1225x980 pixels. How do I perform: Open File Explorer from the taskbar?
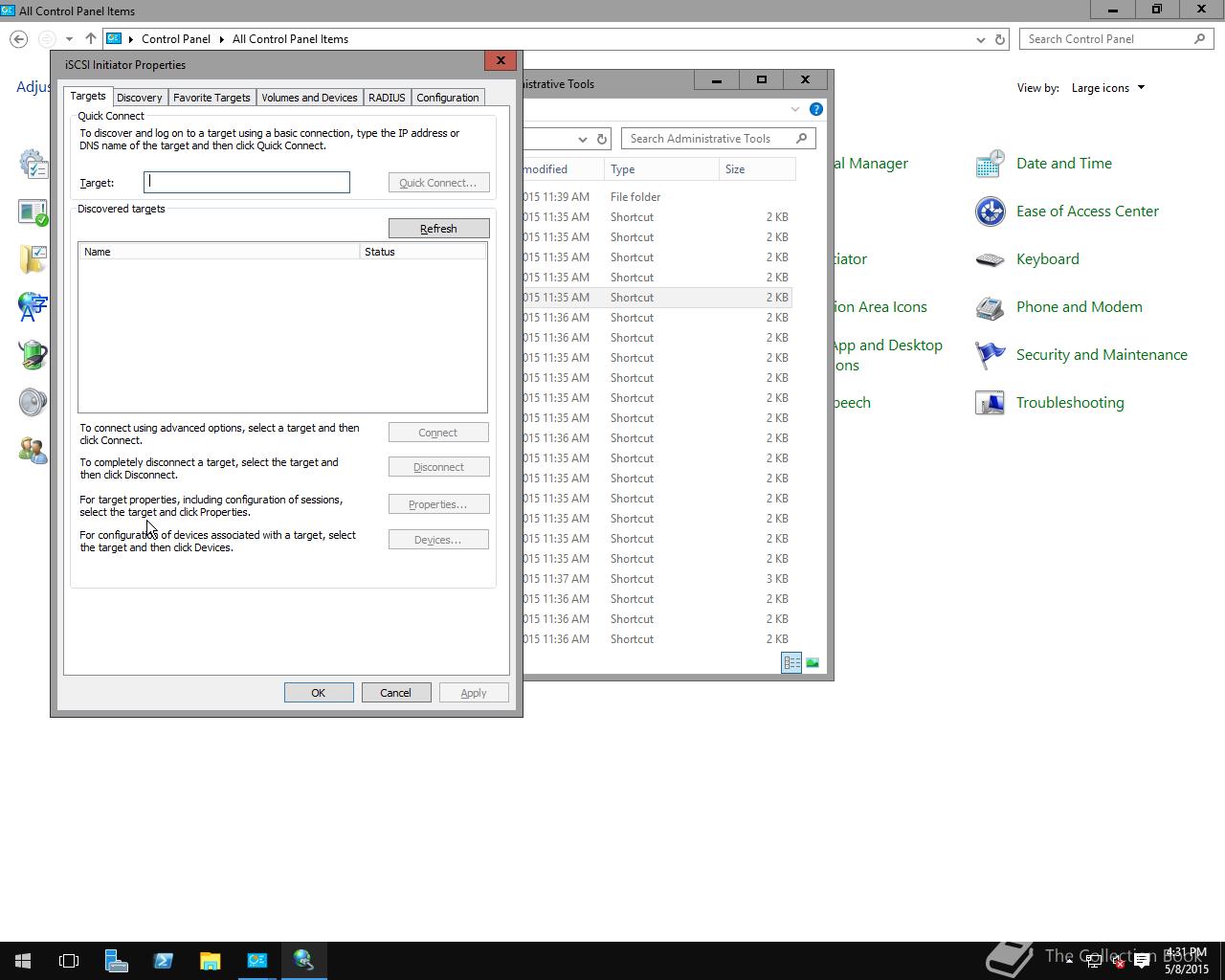pos(210,960)
